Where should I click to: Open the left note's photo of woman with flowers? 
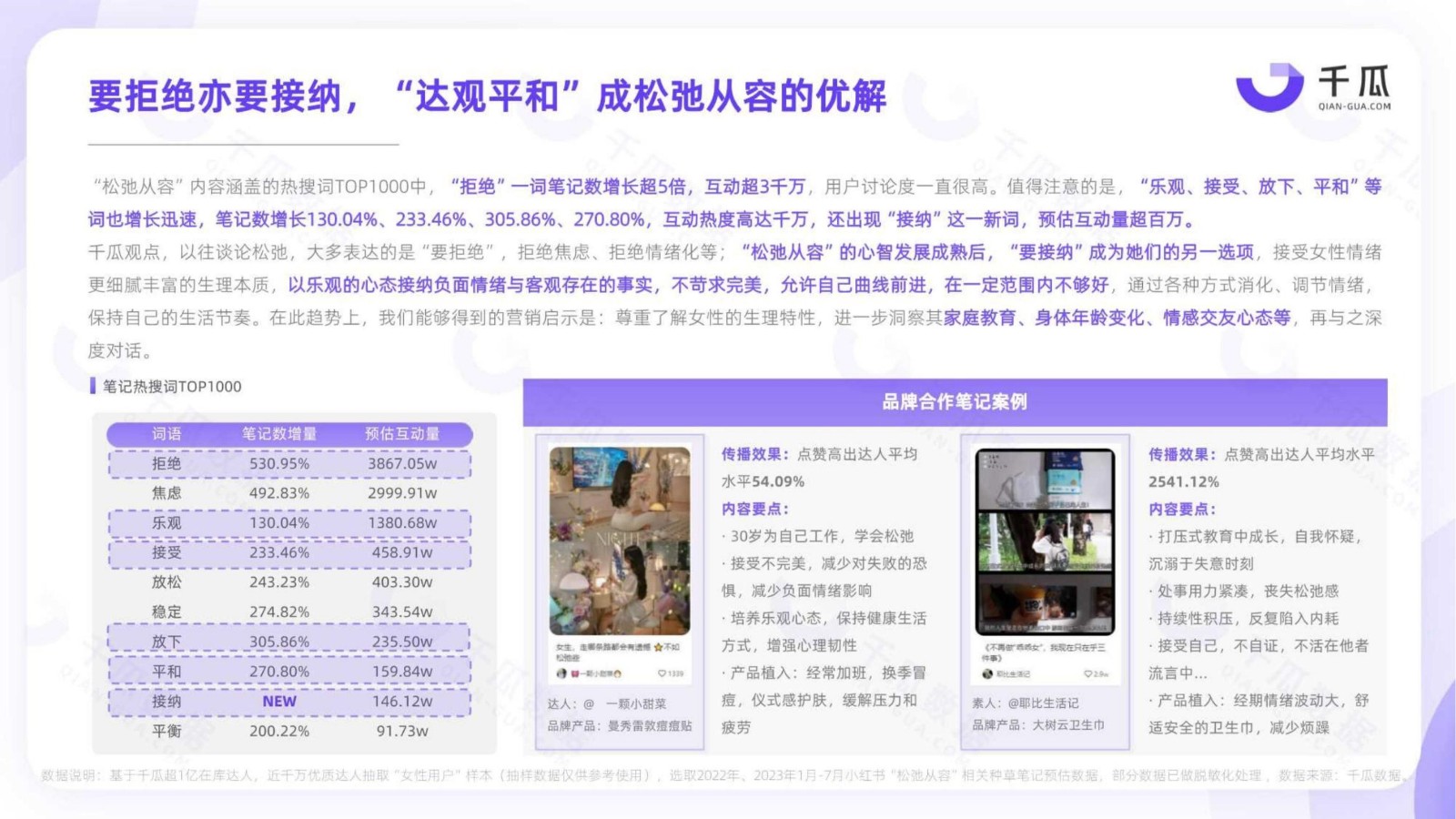620,541
